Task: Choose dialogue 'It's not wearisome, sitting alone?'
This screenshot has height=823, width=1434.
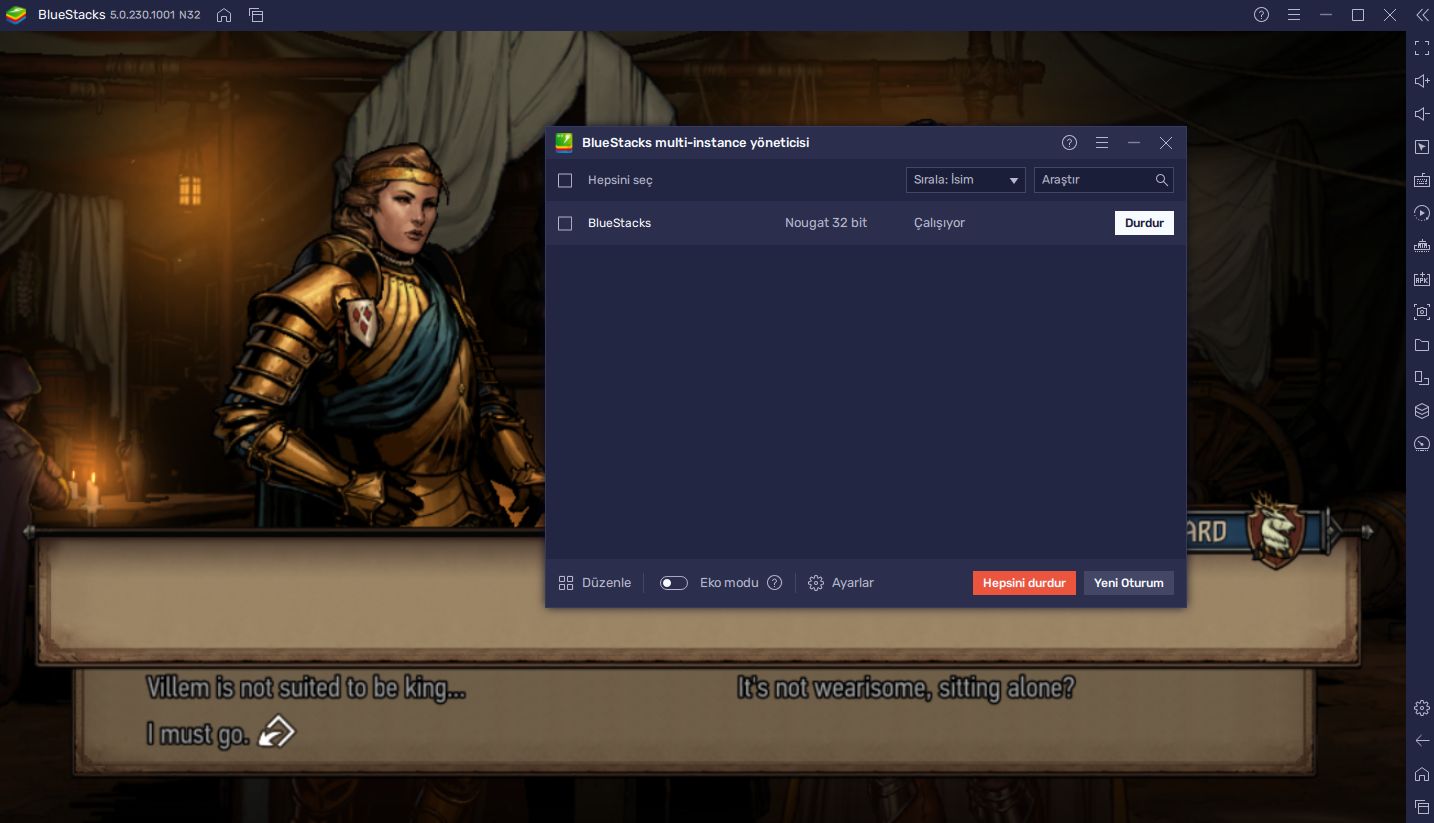Action: (x=905, y=688)
